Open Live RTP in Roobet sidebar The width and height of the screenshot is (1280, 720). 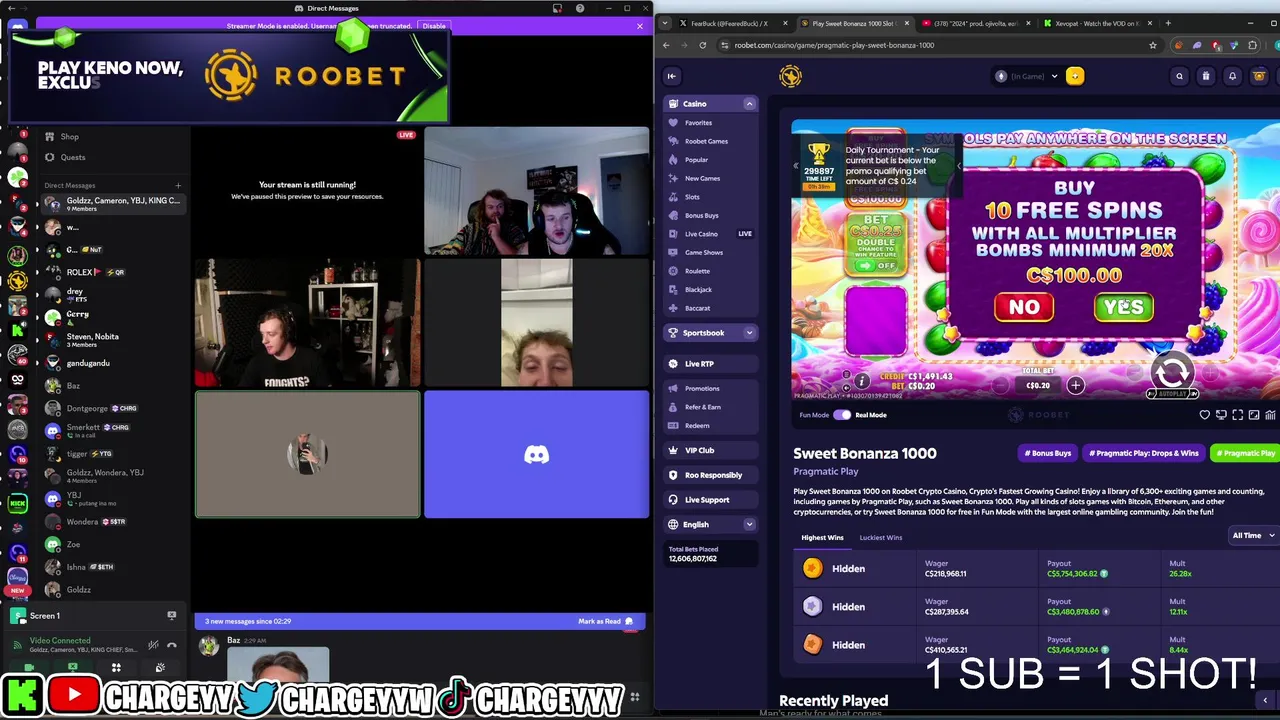coord(711,364)
